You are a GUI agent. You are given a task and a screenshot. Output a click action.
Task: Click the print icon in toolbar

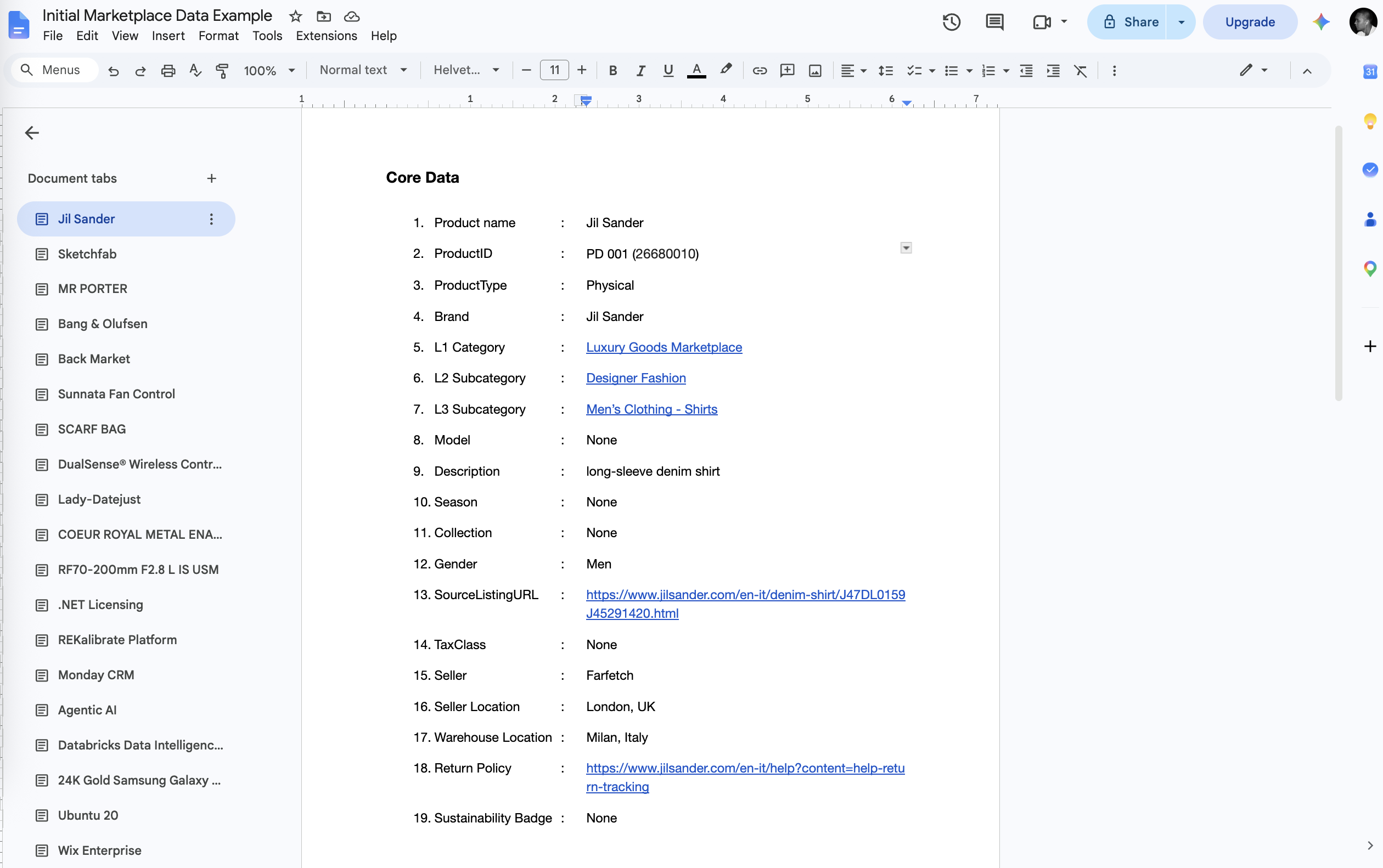click(x=167, y=71)
